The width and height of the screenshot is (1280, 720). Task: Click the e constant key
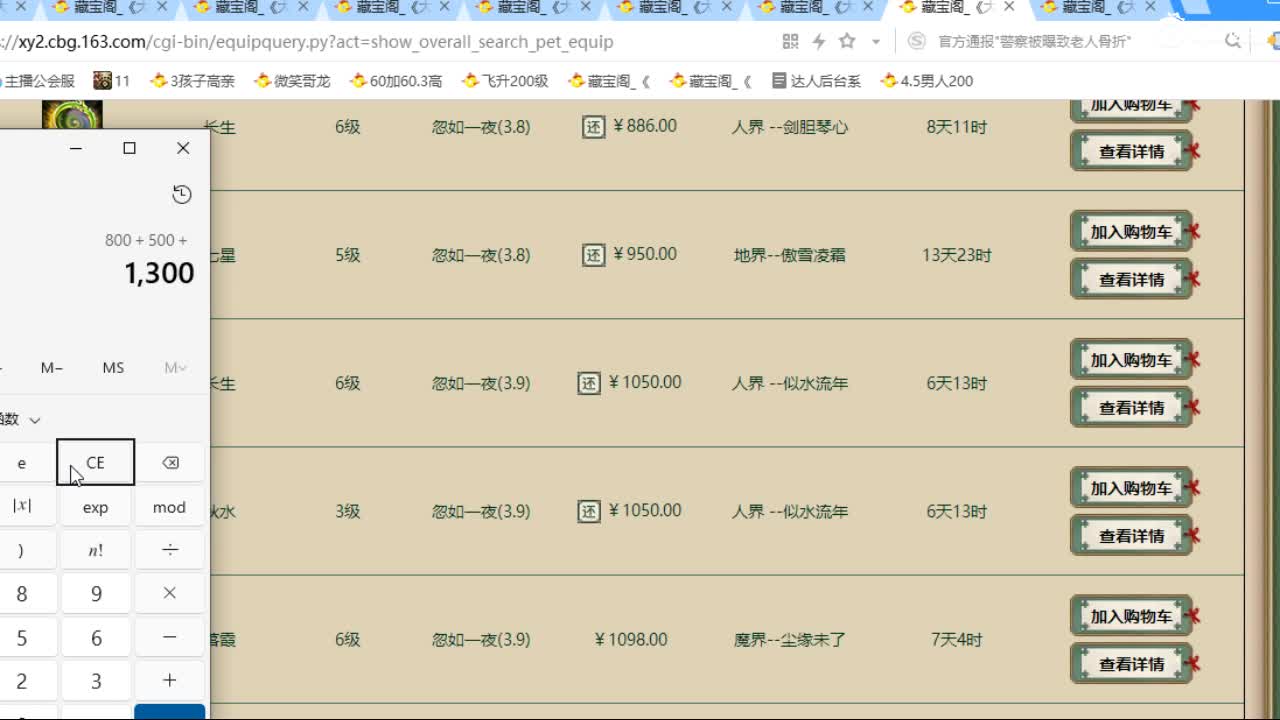21,463
